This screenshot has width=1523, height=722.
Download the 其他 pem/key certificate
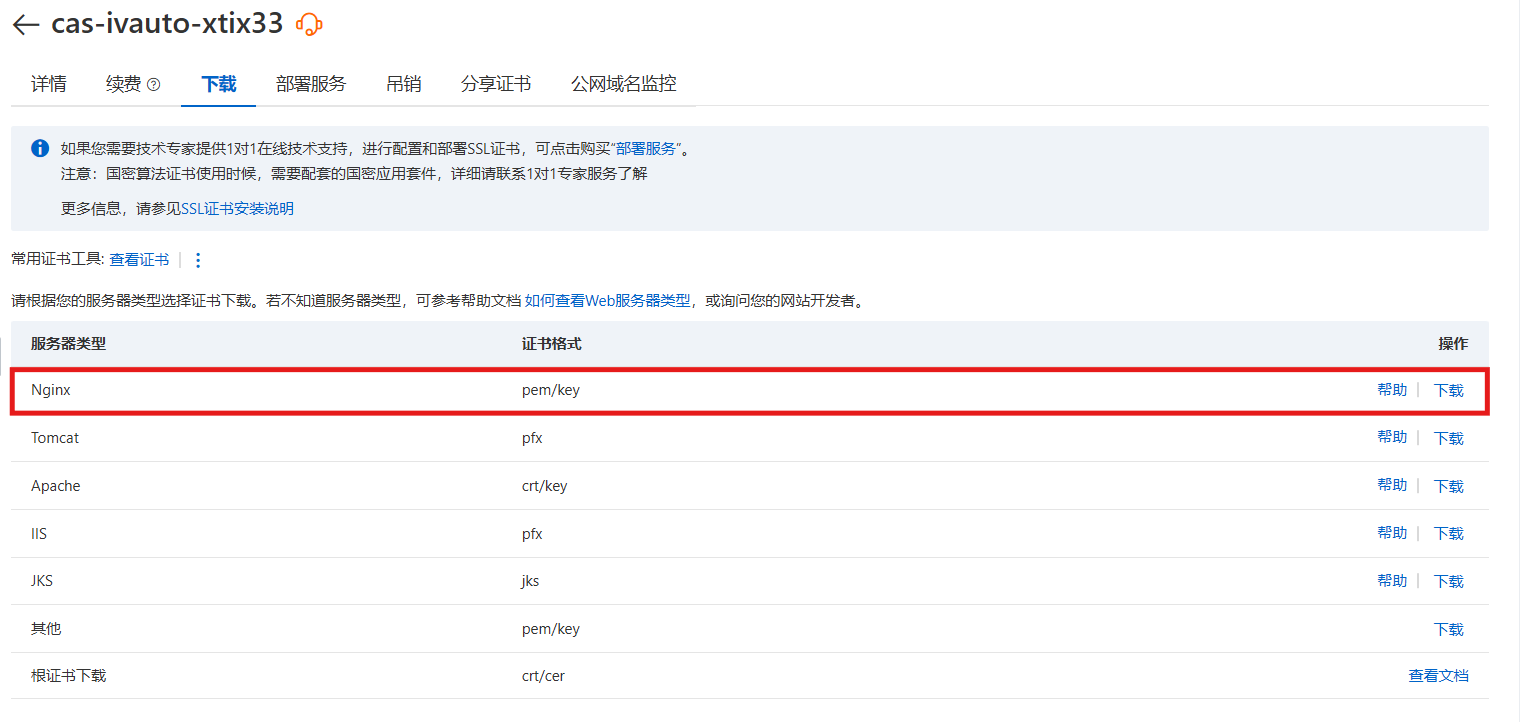click(x=1448, y=629)
